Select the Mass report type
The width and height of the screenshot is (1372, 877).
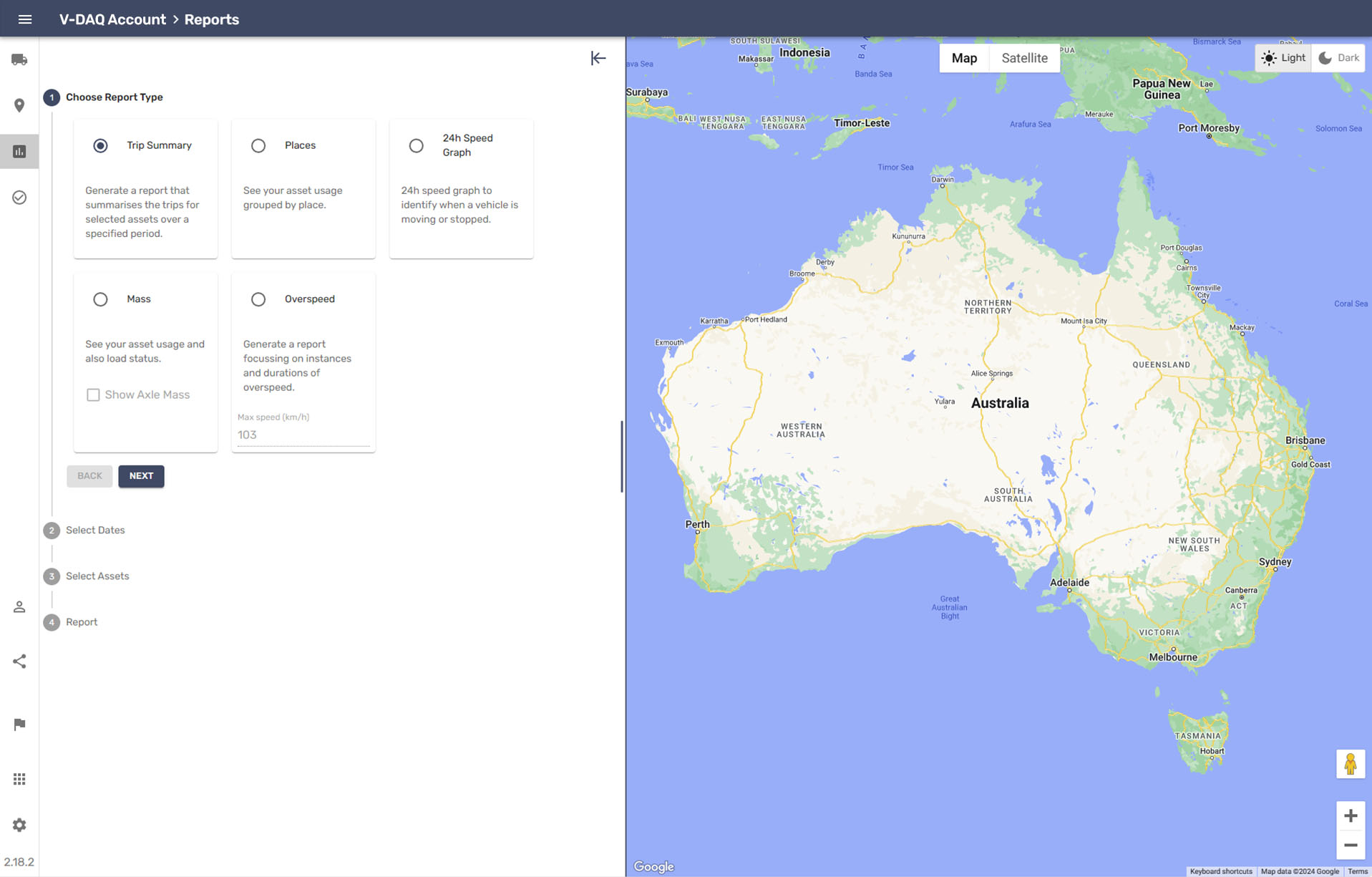[x=100, y=299]
